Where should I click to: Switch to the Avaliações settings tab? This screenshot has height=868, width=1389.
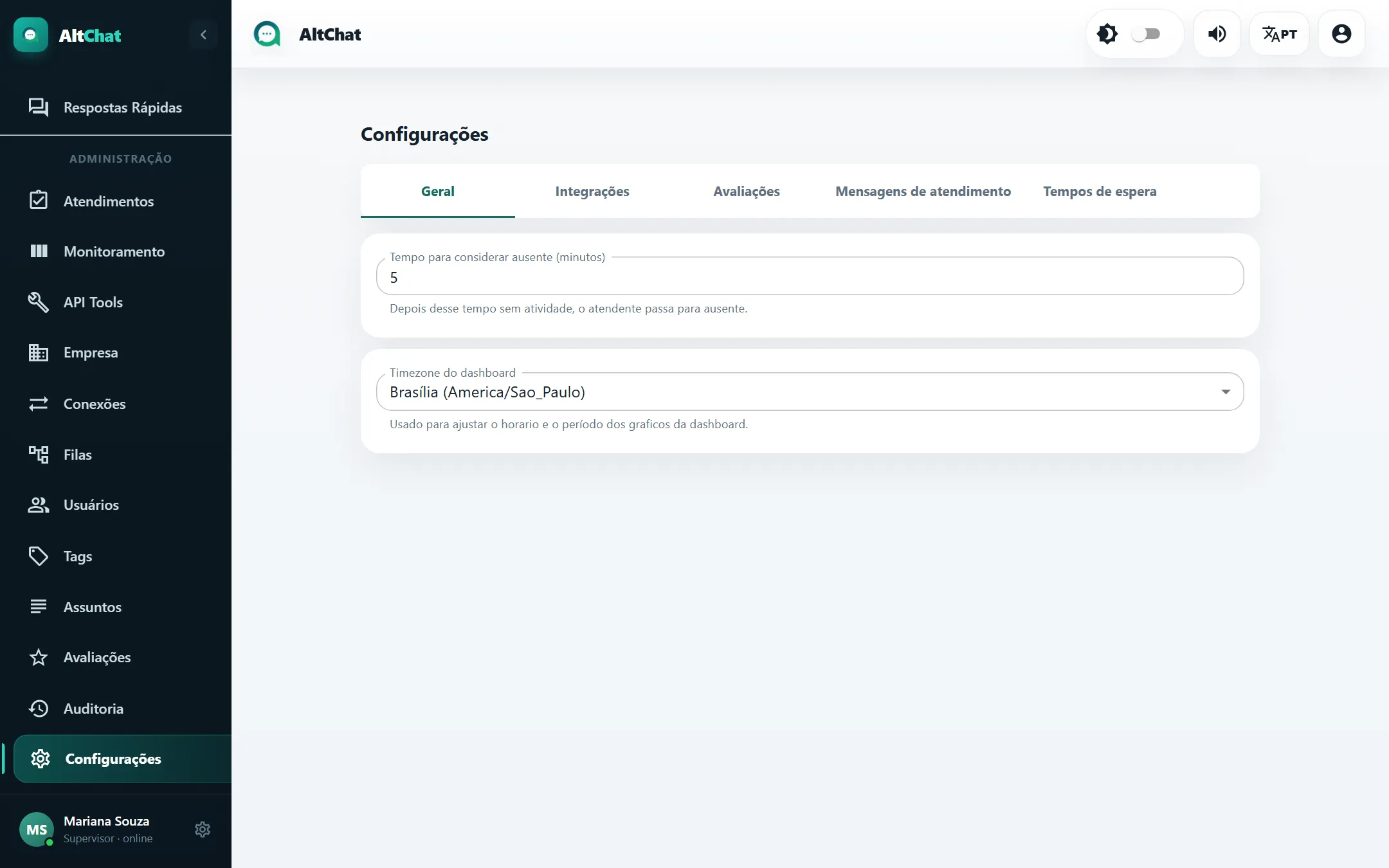pos(747,191)
